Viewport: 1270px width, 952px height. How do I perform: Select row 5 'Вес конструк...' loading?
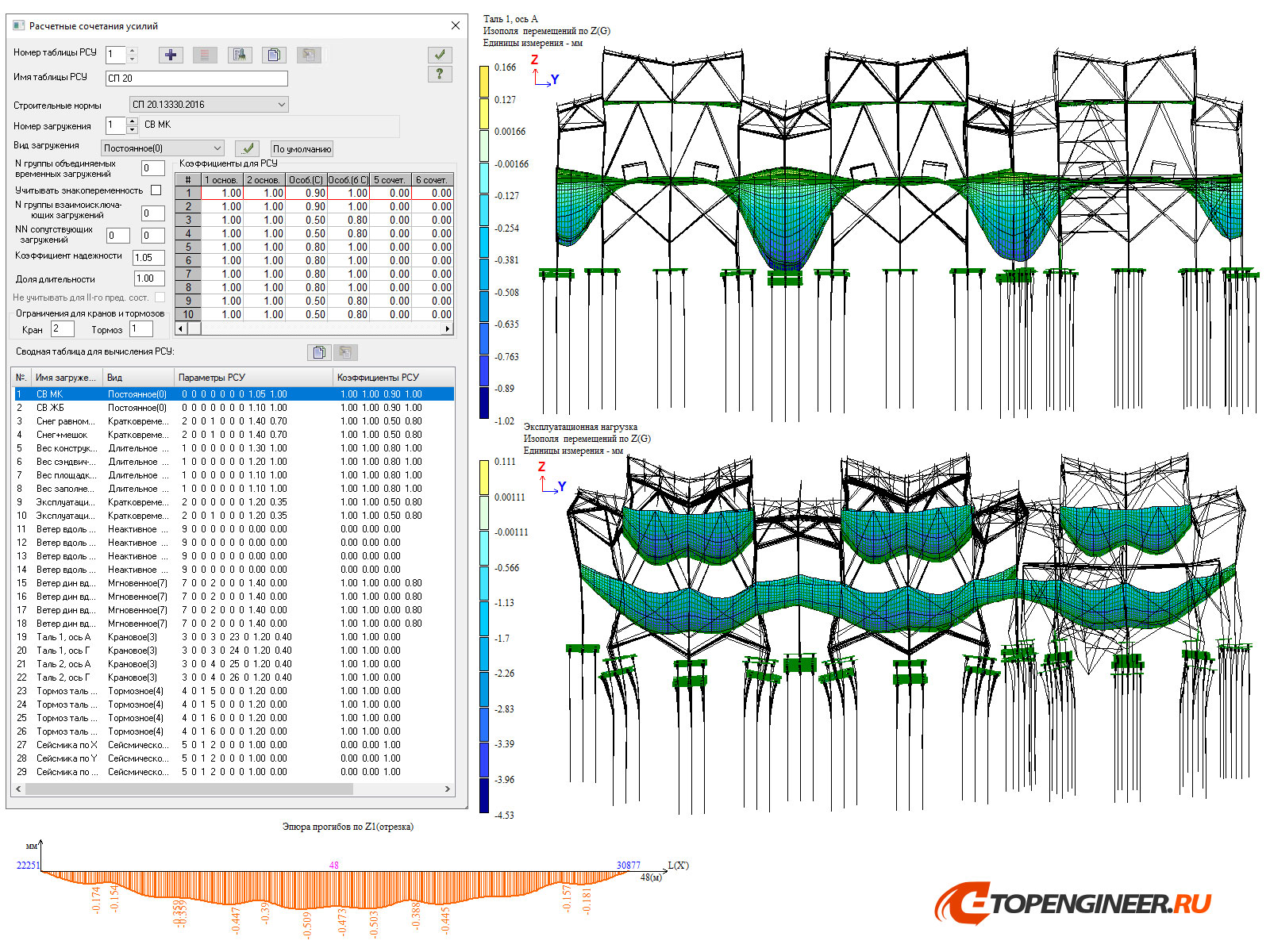pos(233,448)
